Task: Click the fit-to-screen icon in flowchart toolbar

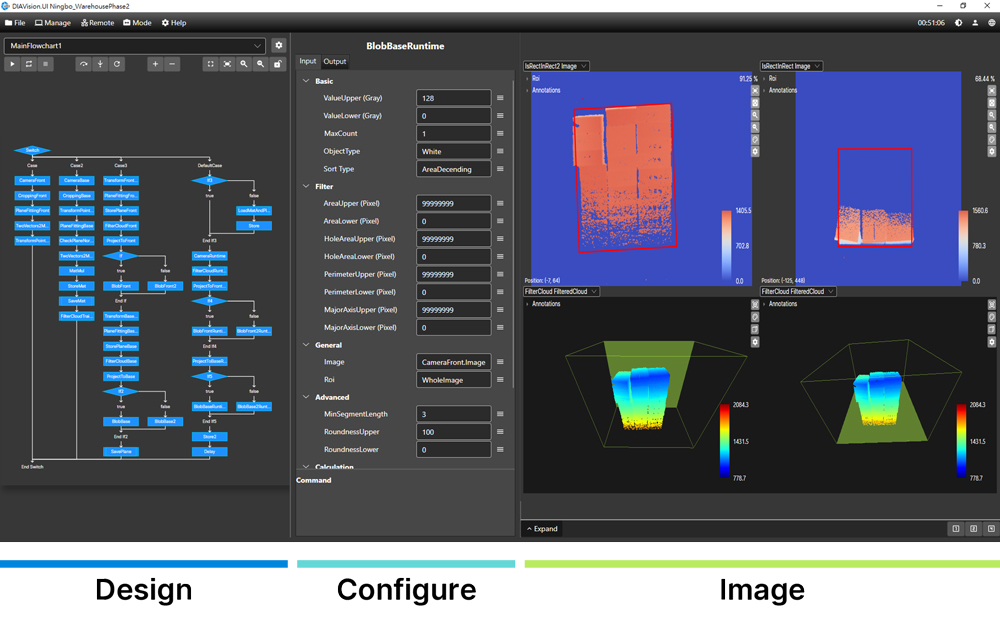Action: pos(227,64)
